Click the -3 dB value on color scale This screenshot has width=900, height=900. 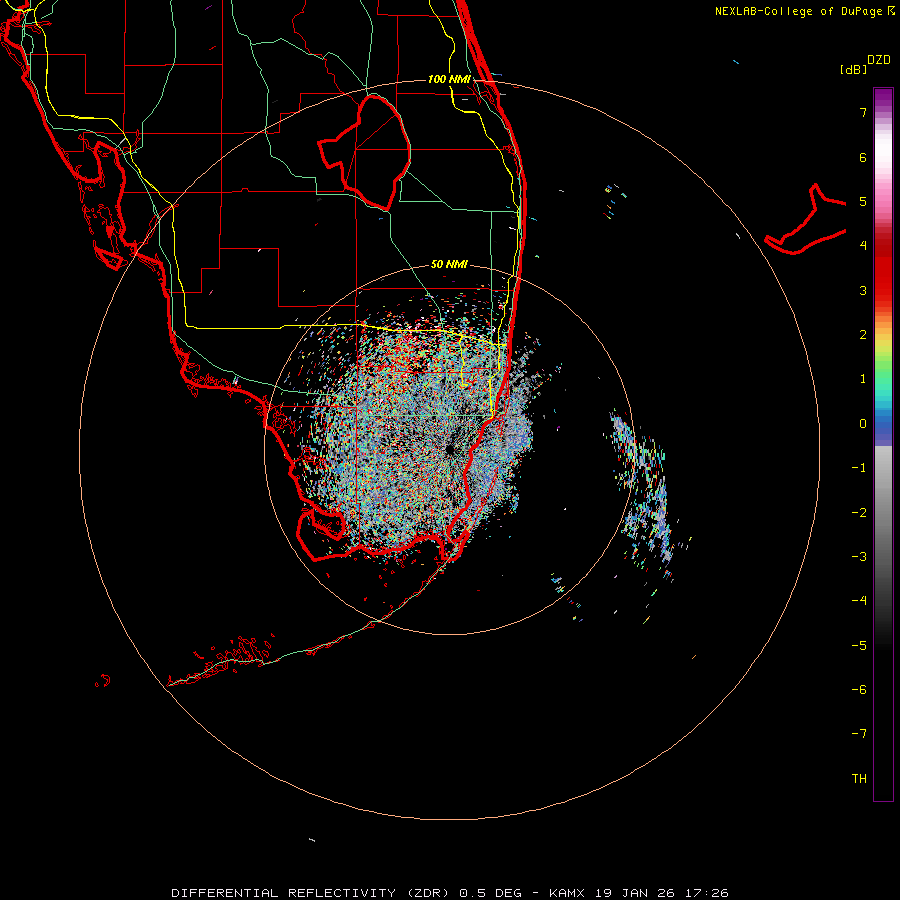(x=859, y=557)
